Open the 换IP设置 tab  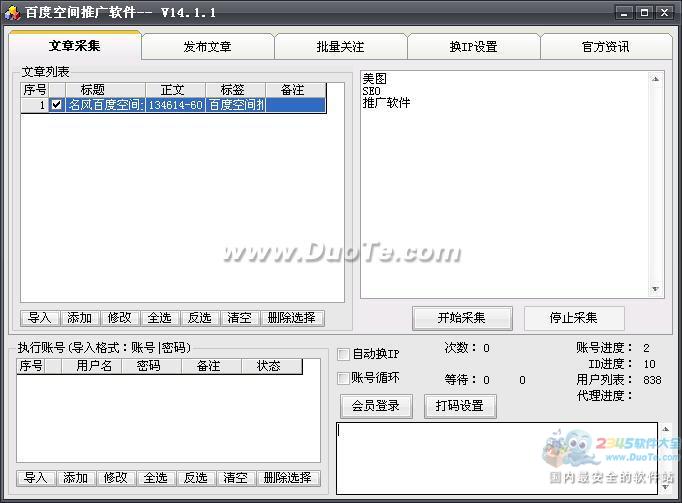pos(474,47)
